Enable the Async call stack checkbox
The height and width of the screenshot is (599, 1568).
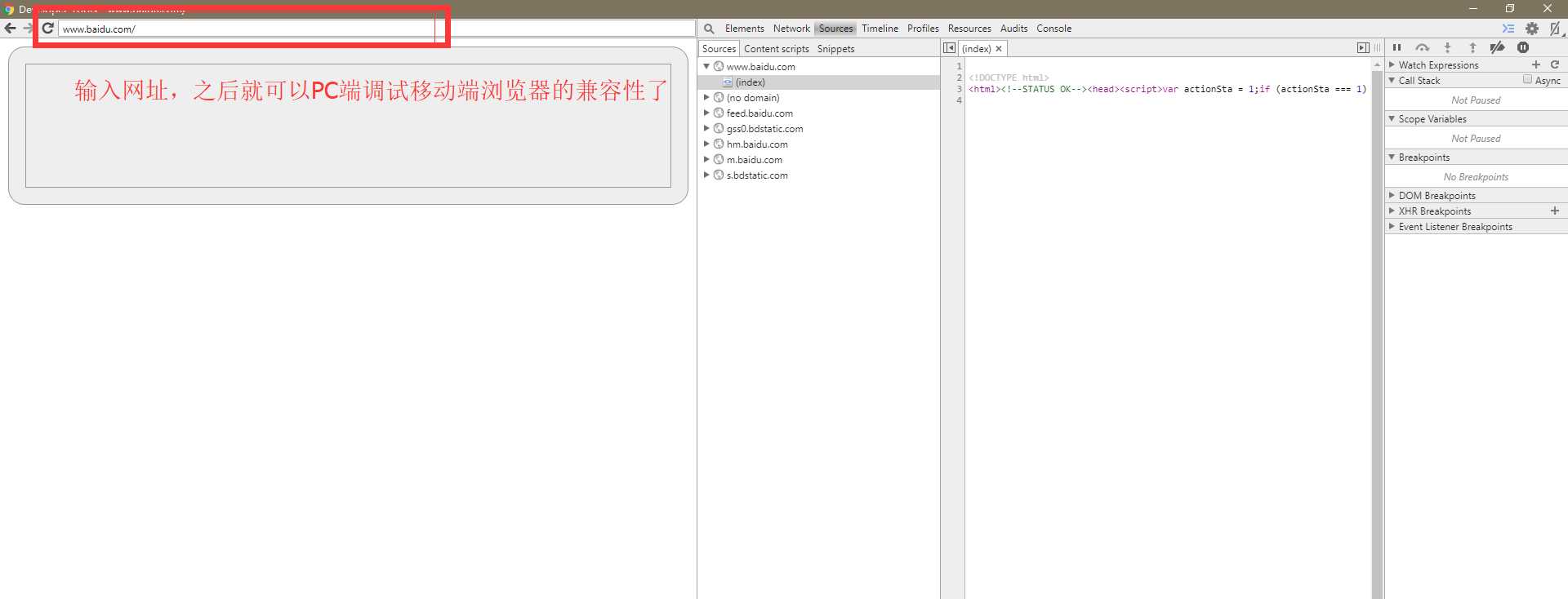(x=1527, y=79)
